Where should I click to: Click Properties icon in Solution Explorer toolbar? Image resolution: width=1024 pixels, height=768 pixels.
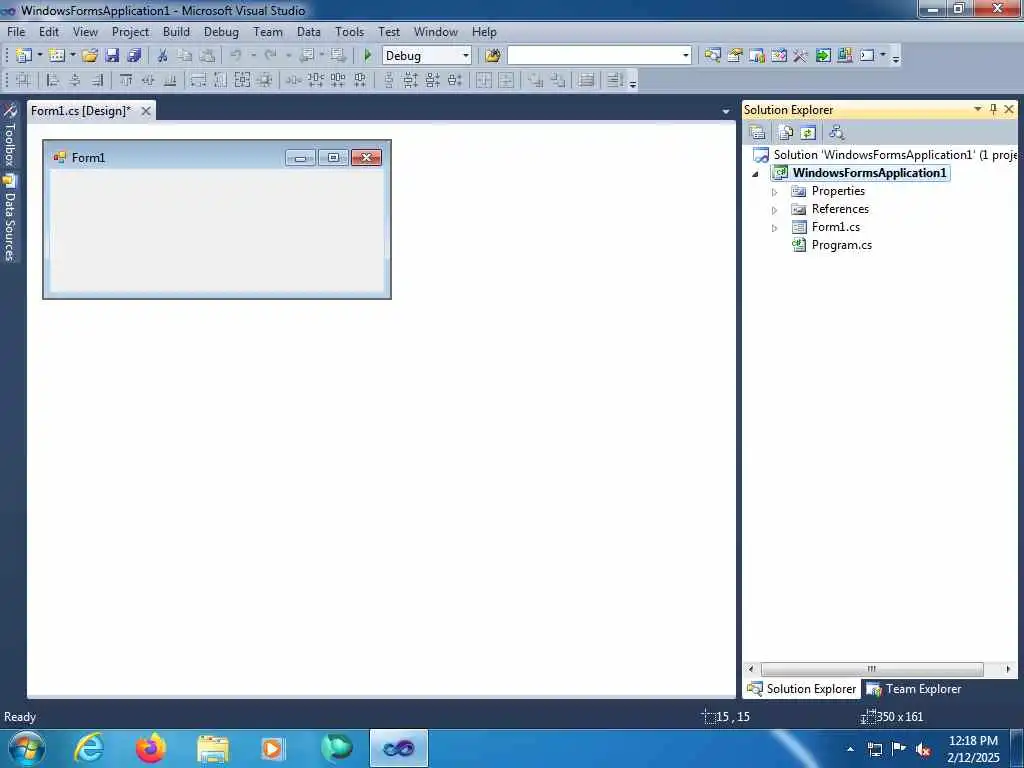(x=758, y=133)
